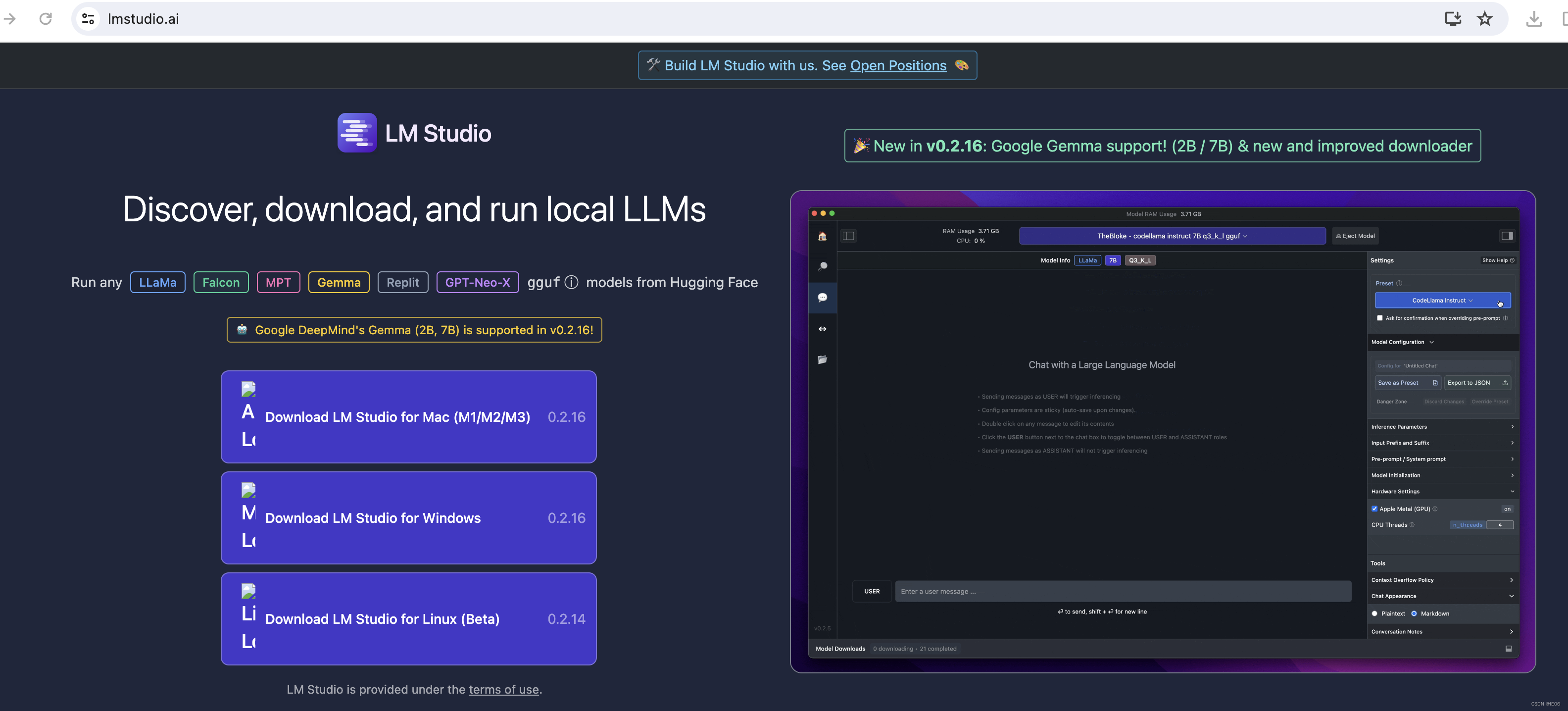Click the broken image icon on Windows download
This screenshot has width=1568, height=711.
(x=248, y=490)
